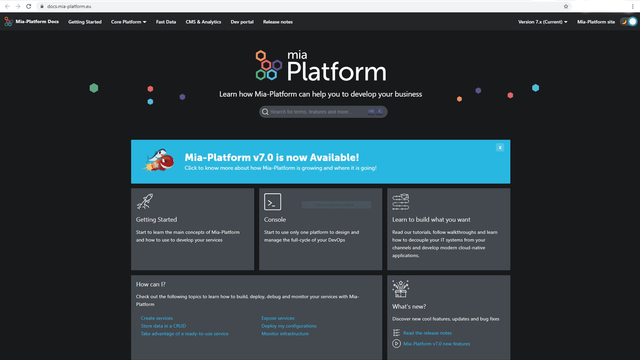
Task: Click the gift box icon in What's new card
Action: tap(400, 289)
